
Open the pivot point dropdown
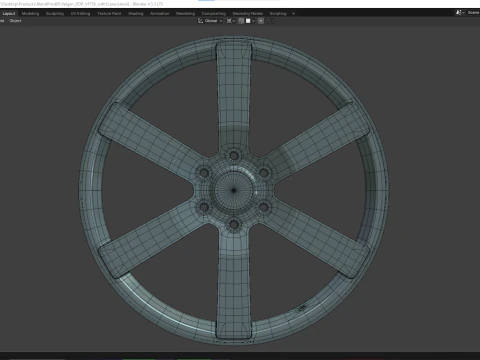231,21
